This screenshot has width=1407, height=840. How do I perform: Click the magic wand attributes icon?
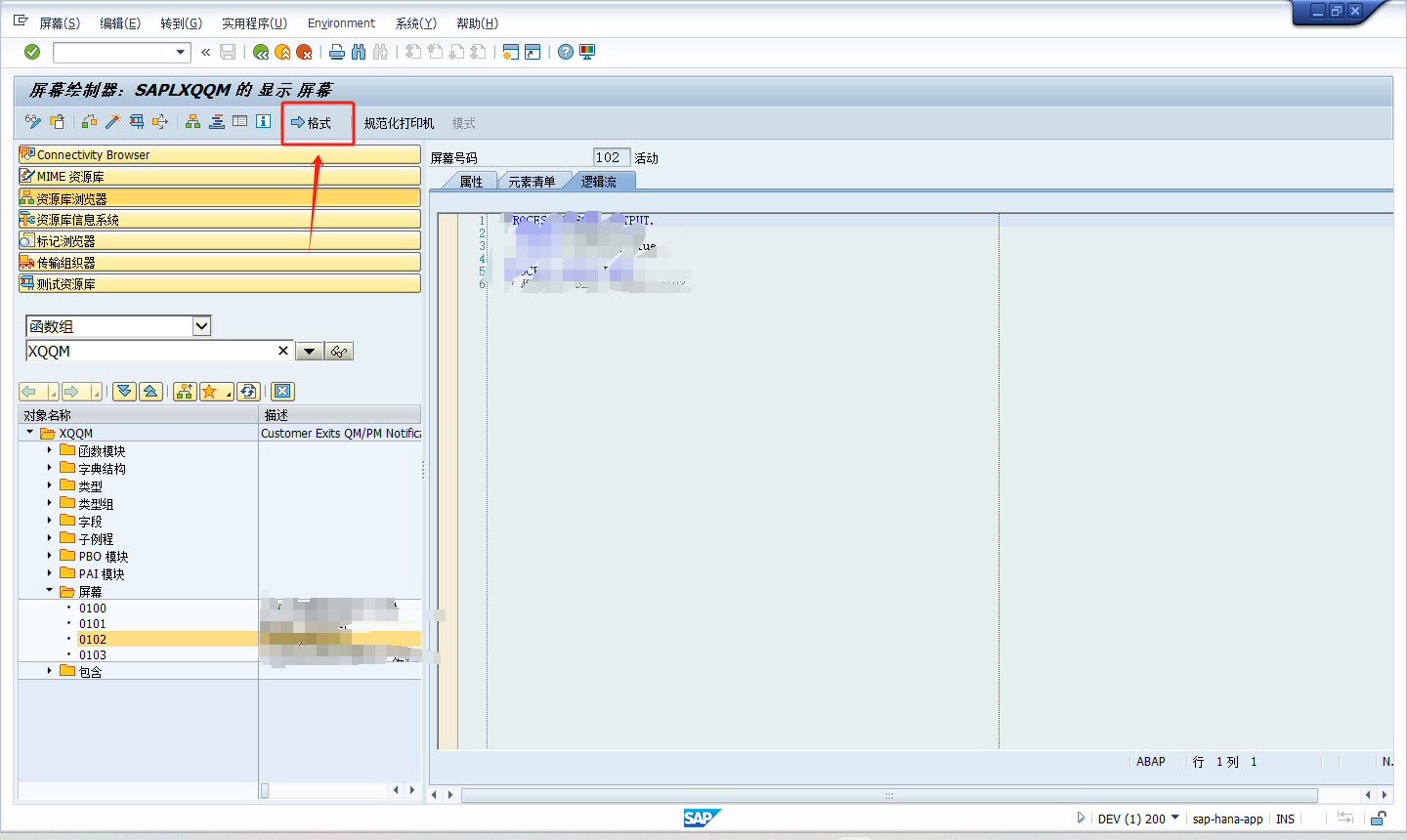pos(112,121)
